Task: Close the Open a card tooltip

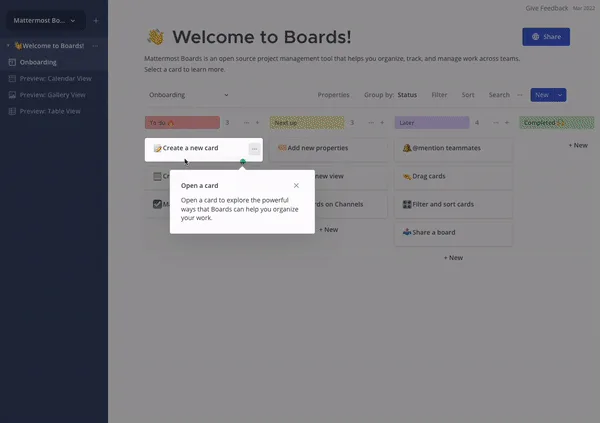Action: point(296,186)
